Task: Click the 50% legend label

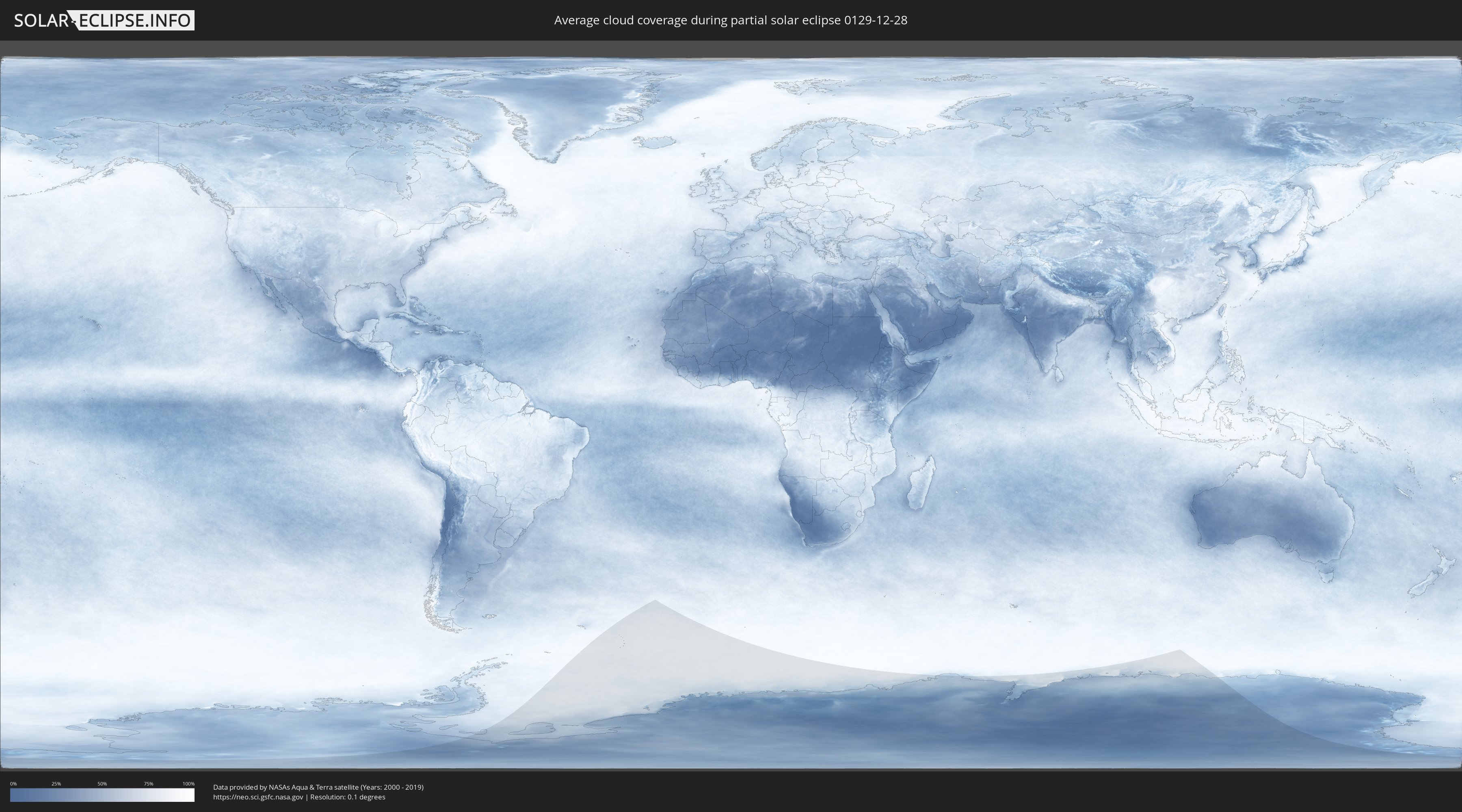Action: coord(102,784)
